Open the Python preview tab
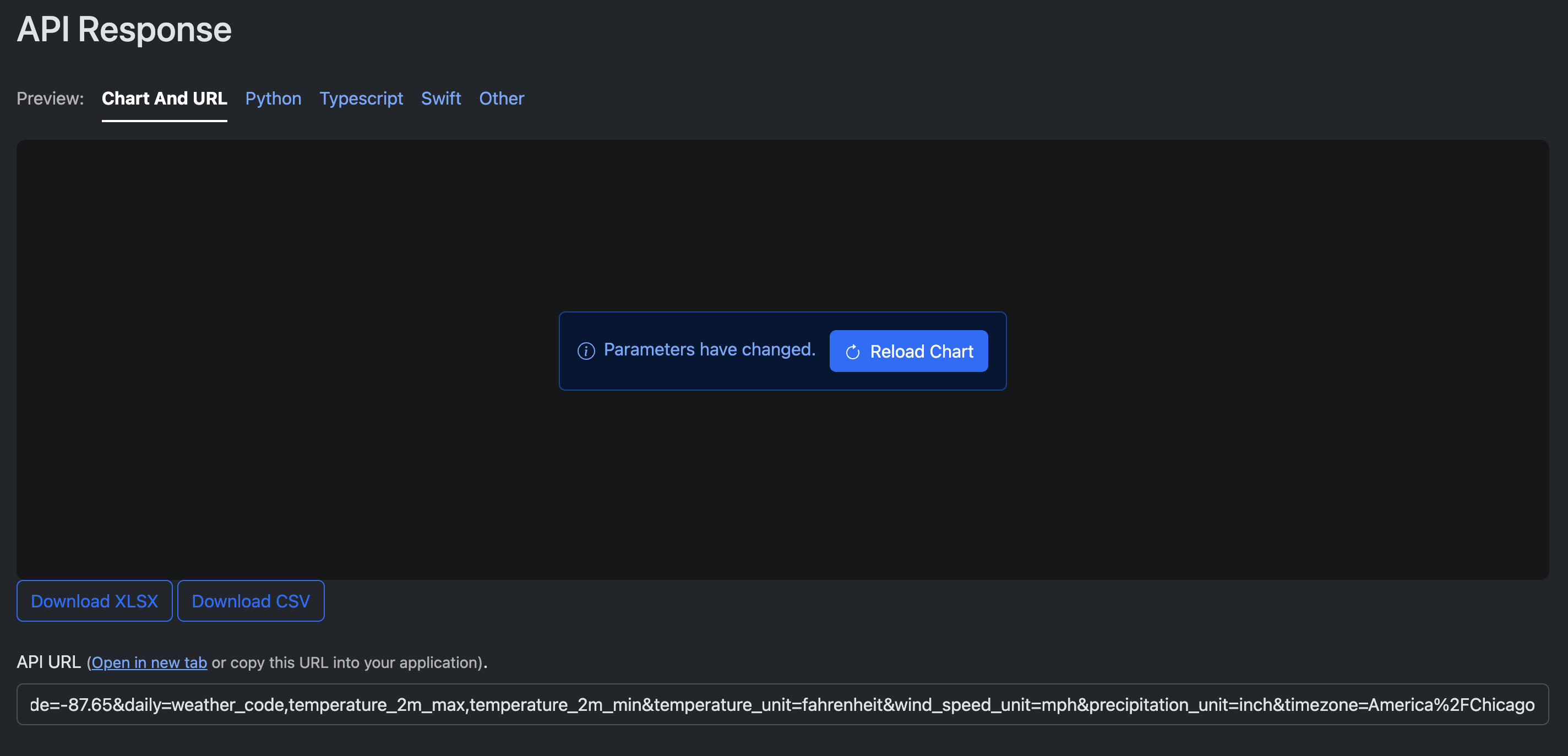The image size is (1568, 756). click(273, 98)
